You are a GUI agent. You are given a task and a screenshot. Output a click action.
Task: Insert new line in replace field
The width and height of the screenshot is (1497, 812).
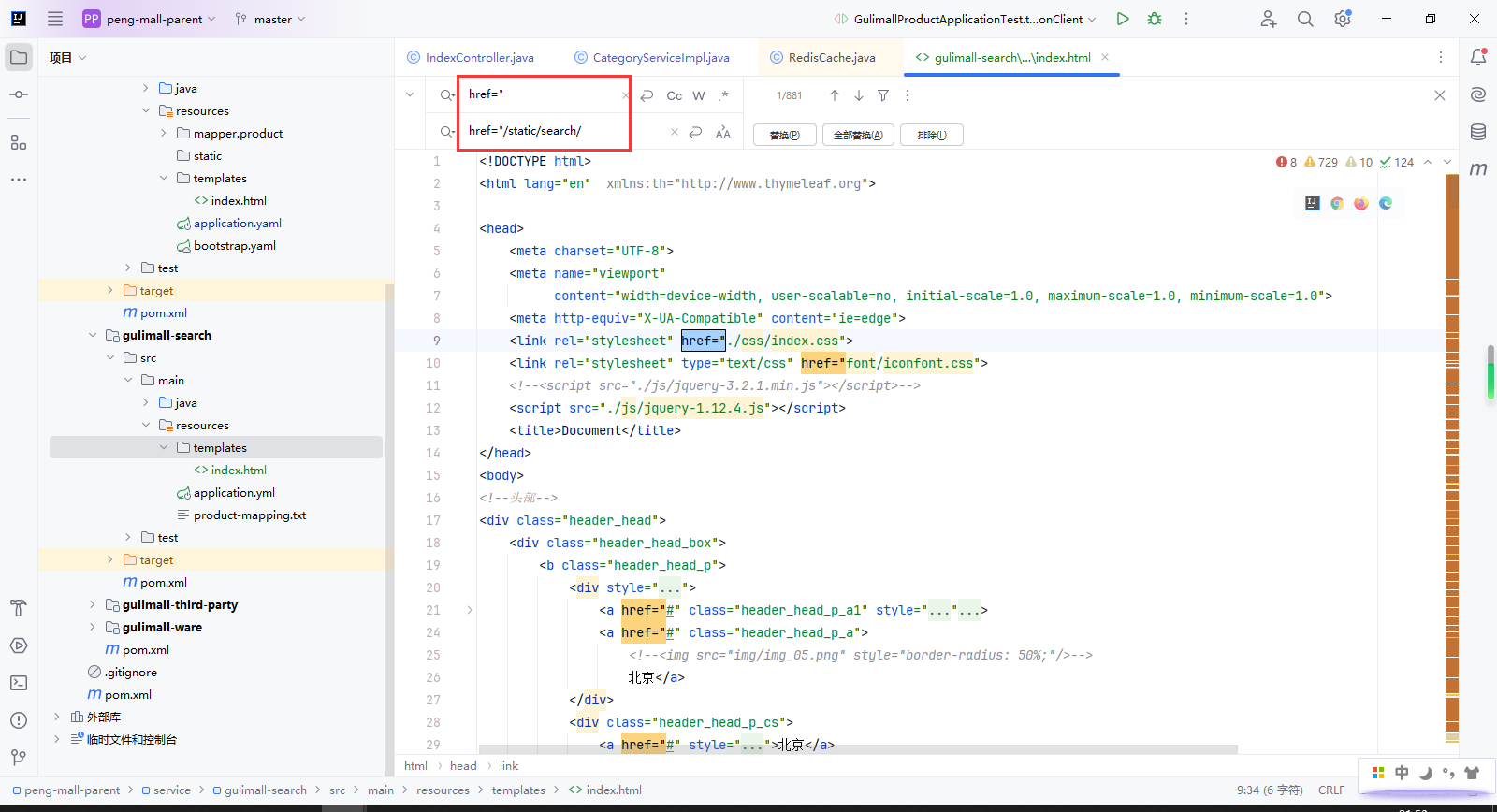(695, 133)
